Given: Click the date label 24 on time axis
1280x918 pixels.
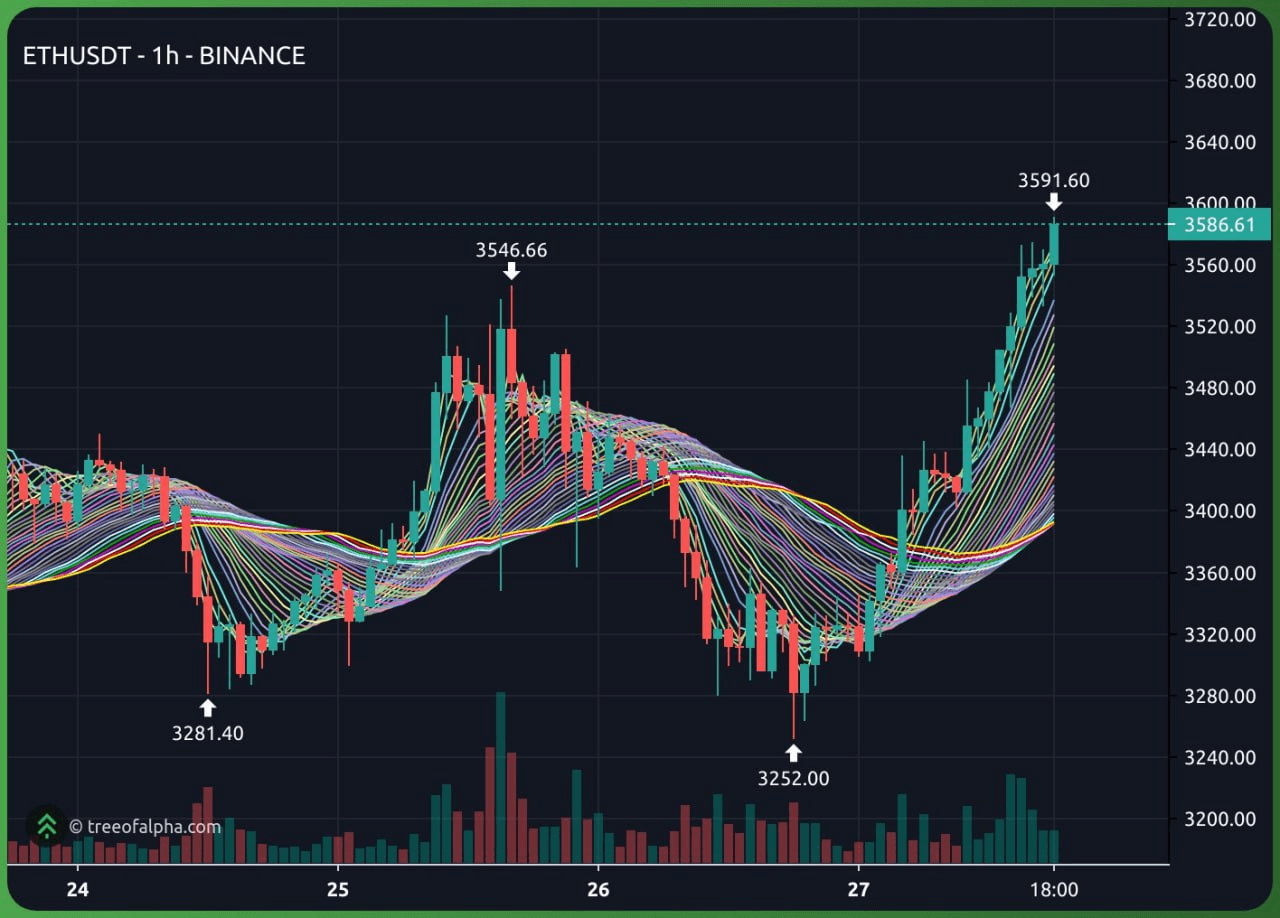Looking at the screenshot, I should click(78, 889).
